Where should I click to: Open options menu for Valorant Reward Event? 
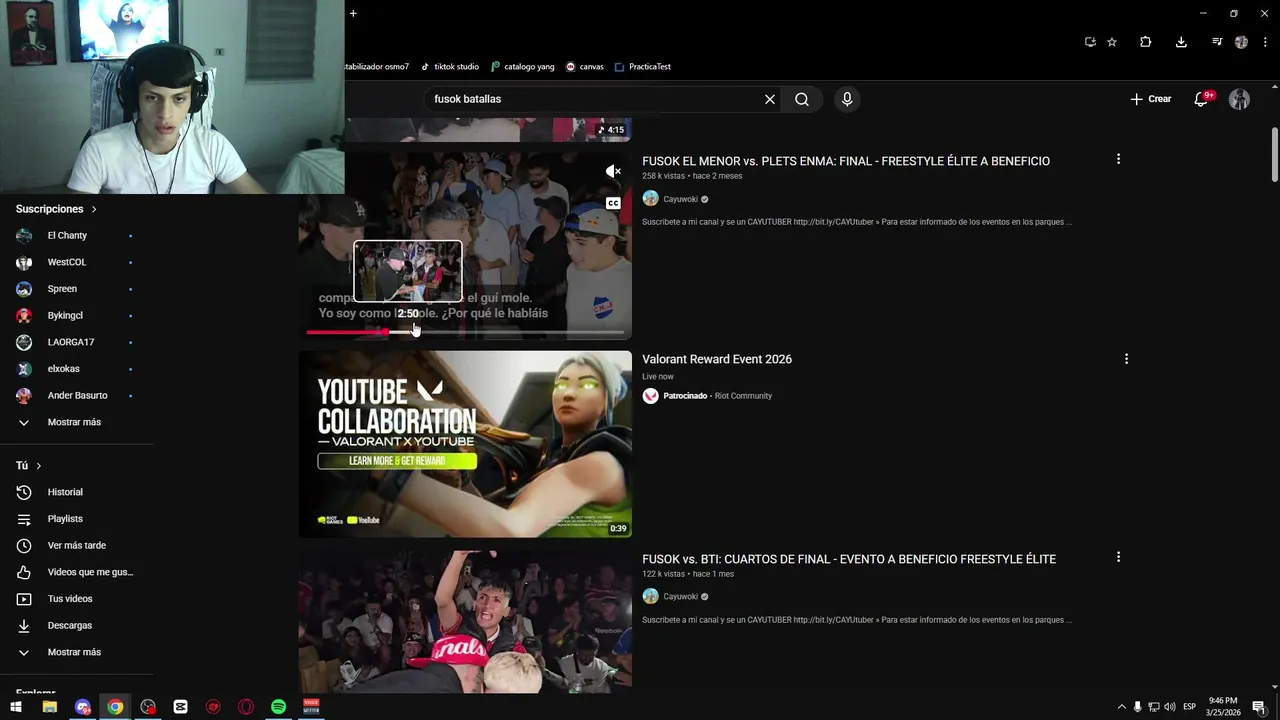[1126, 359]
